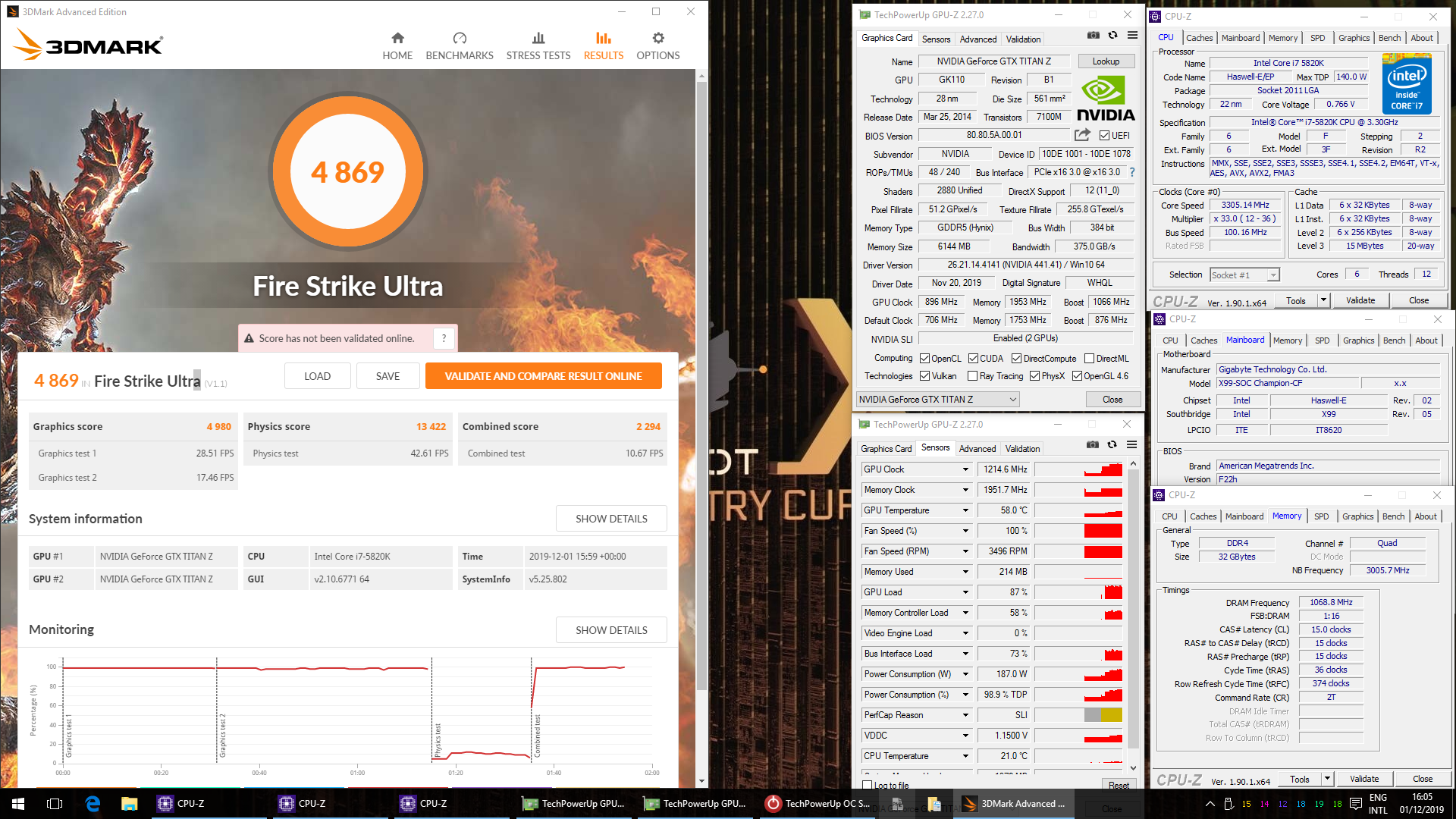Click the Intel Core i7 logo in CPU-Z
The image size is (1456, 819).
(x=1407, y=83)
